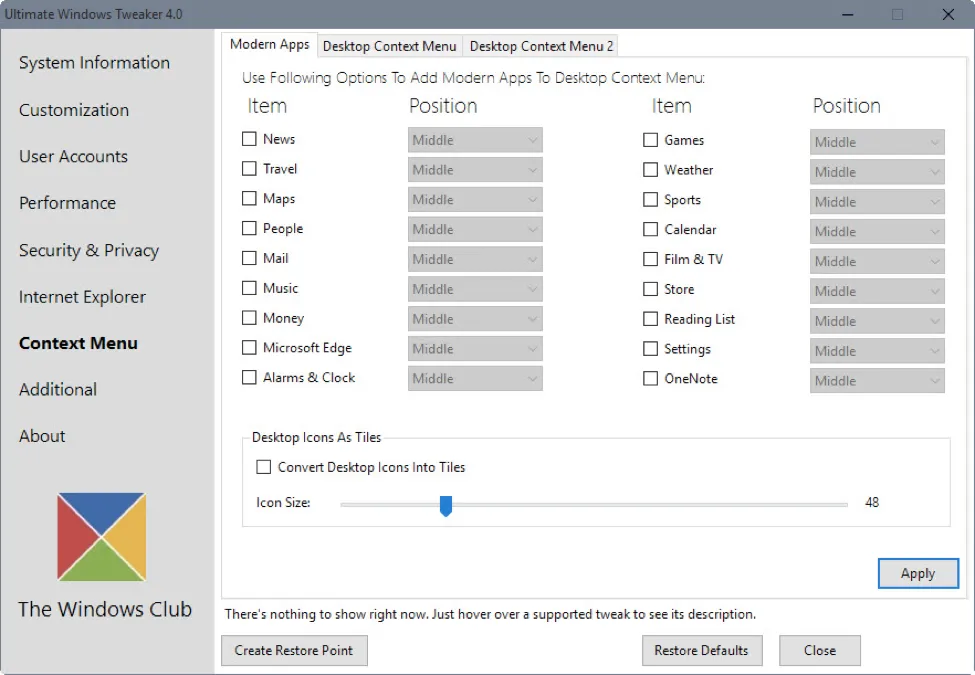
Task: Select Performance in the sidebar
Action: 66,203
